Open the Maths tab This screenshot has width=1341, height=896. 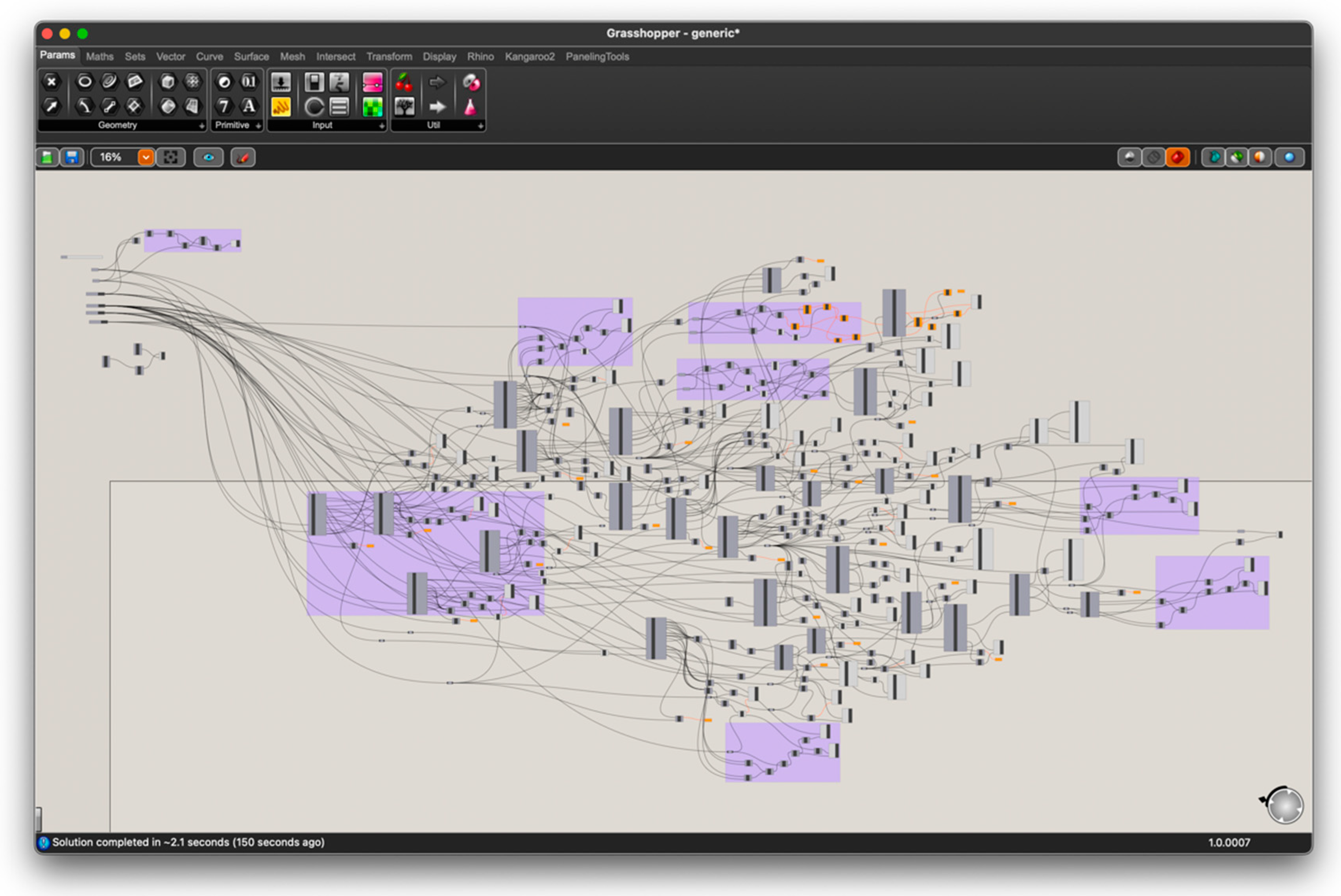[100, 57]
